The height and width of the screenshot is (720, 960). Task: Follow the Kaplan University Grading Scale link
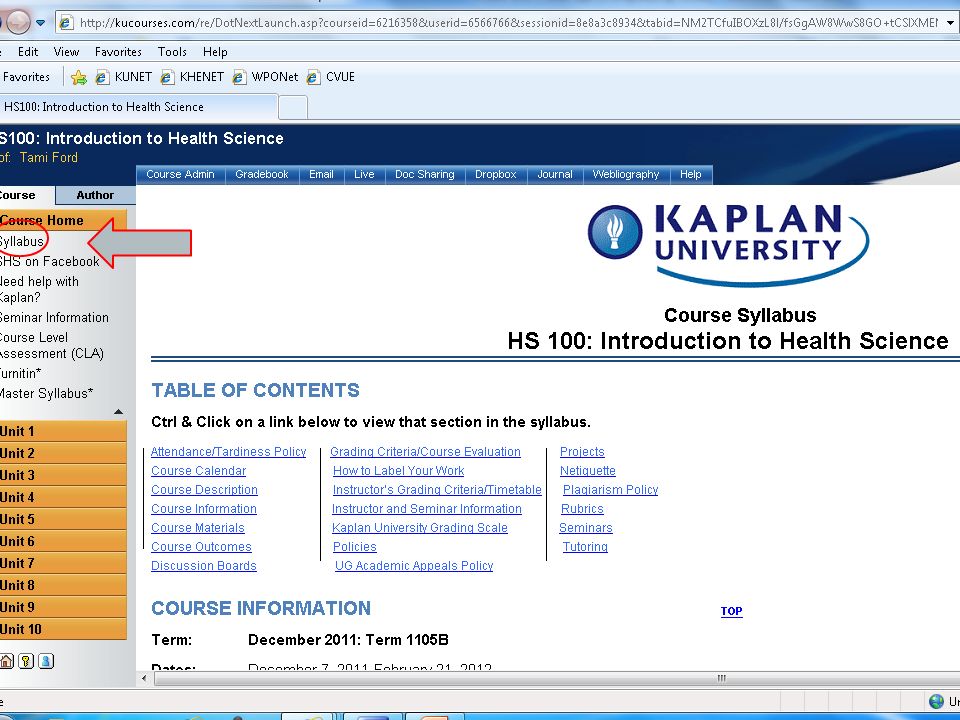click(x=420, y=528)
